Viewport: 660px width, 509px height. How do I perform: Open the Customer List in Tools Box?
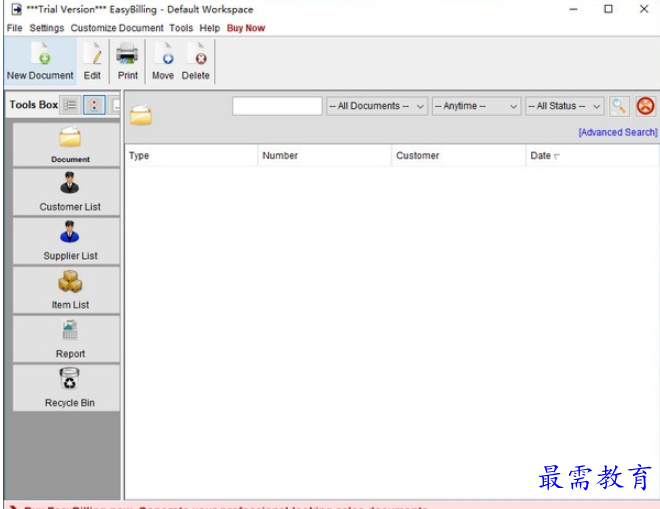[69, 192]
